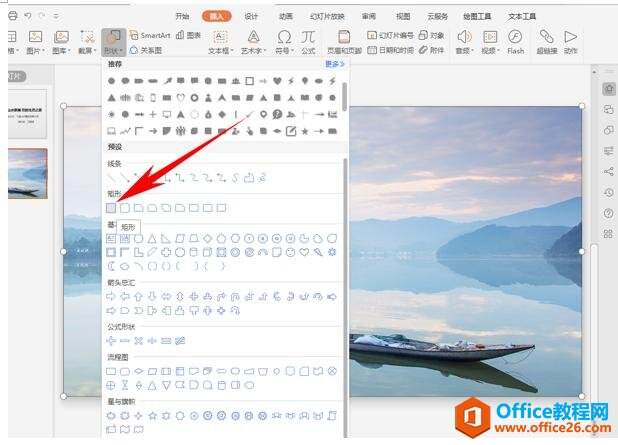
Task: Click the undo arrow in quick toolbar
Action: (27, 16)
